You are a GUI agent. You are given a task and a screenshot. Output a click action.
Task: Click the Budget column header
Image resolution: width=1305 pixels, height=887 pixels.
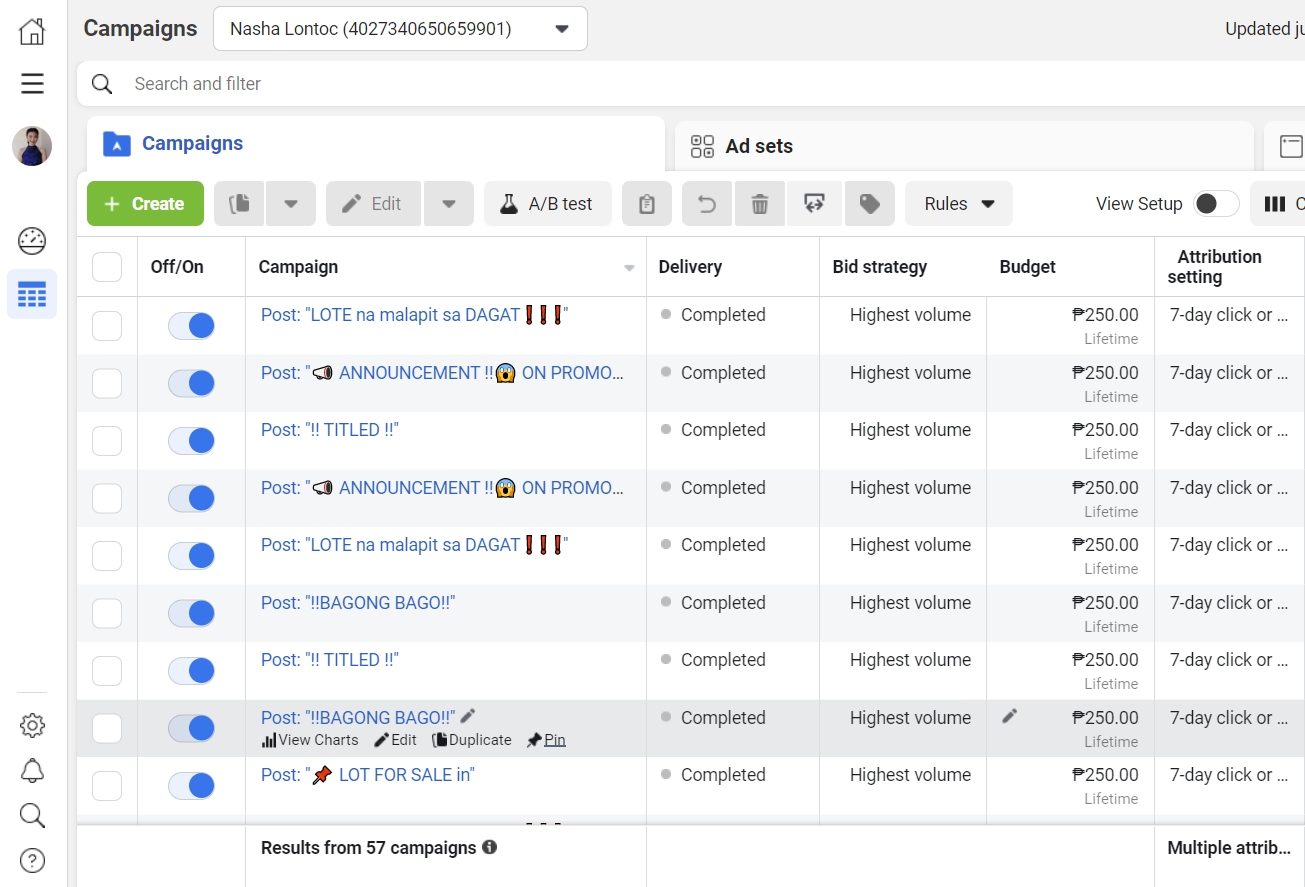1027,267
